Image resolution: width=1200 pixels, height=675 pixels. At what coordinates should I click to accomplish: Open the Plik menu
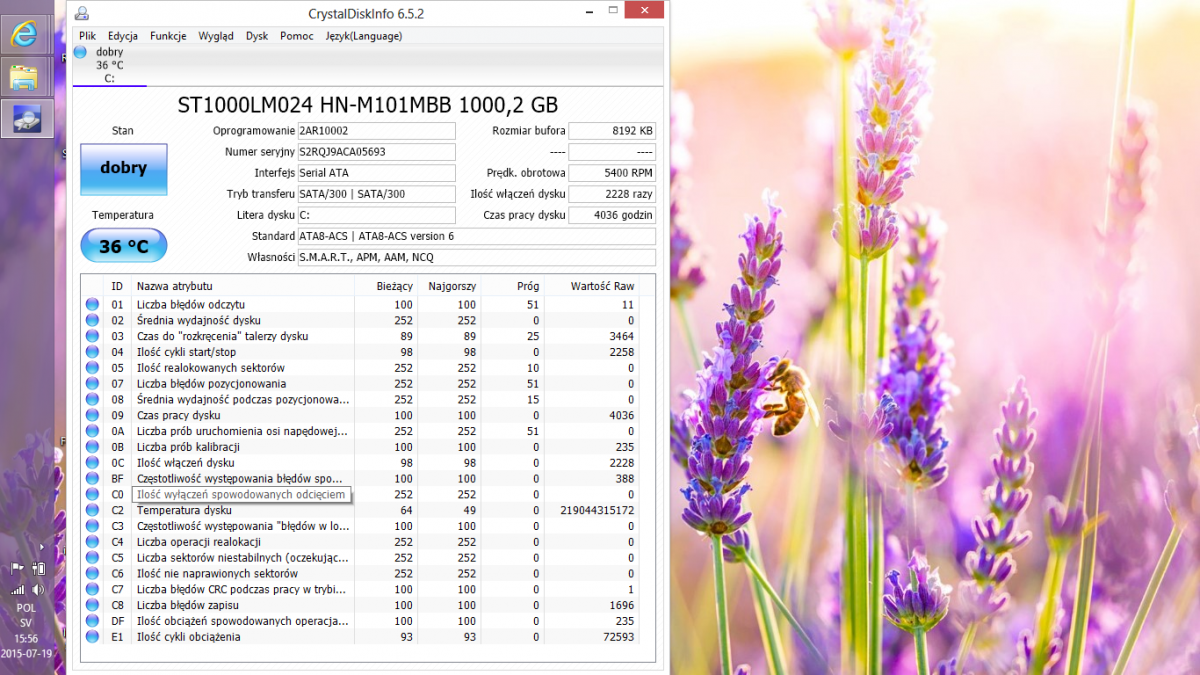pos(88,36)
